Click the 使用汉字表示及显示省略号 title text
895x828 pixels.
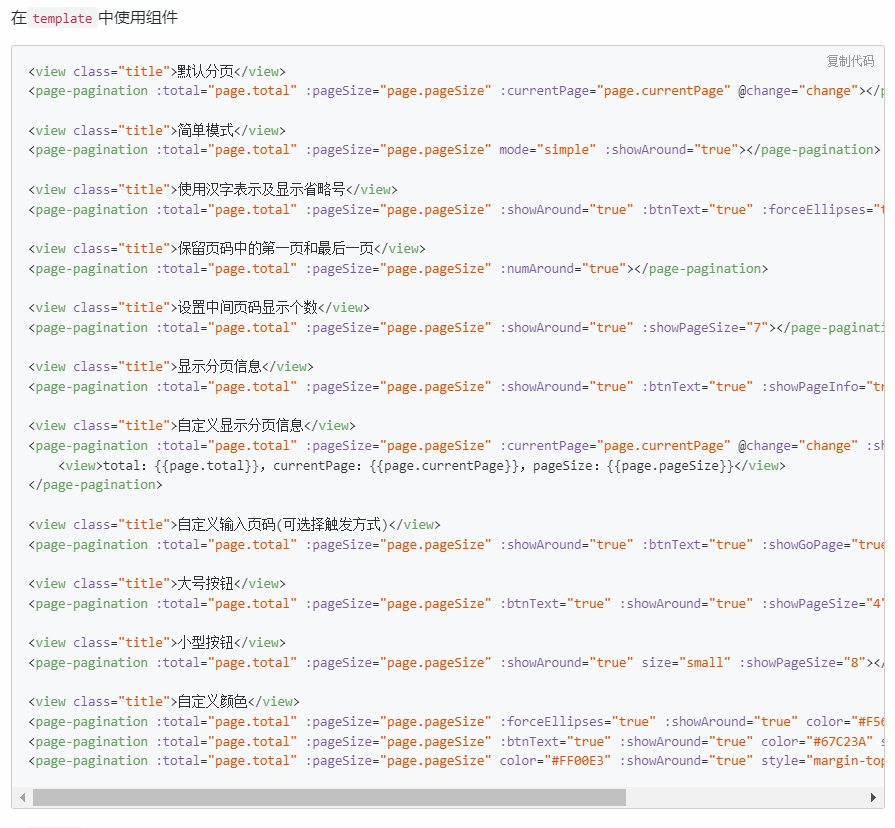tap(261, 189)
